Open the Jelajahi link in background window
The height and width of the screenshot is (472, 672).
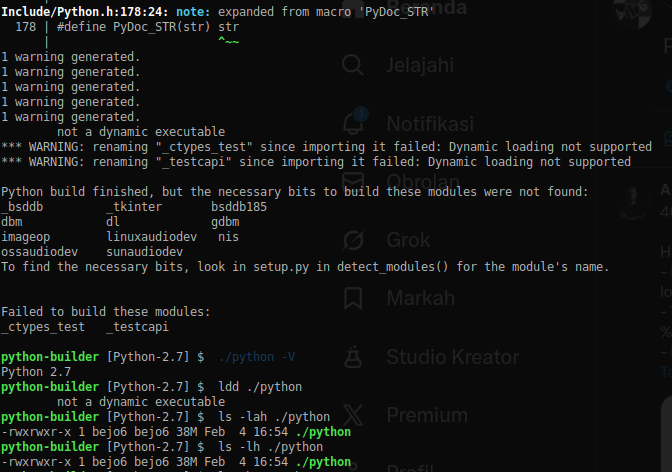point(420,65)
